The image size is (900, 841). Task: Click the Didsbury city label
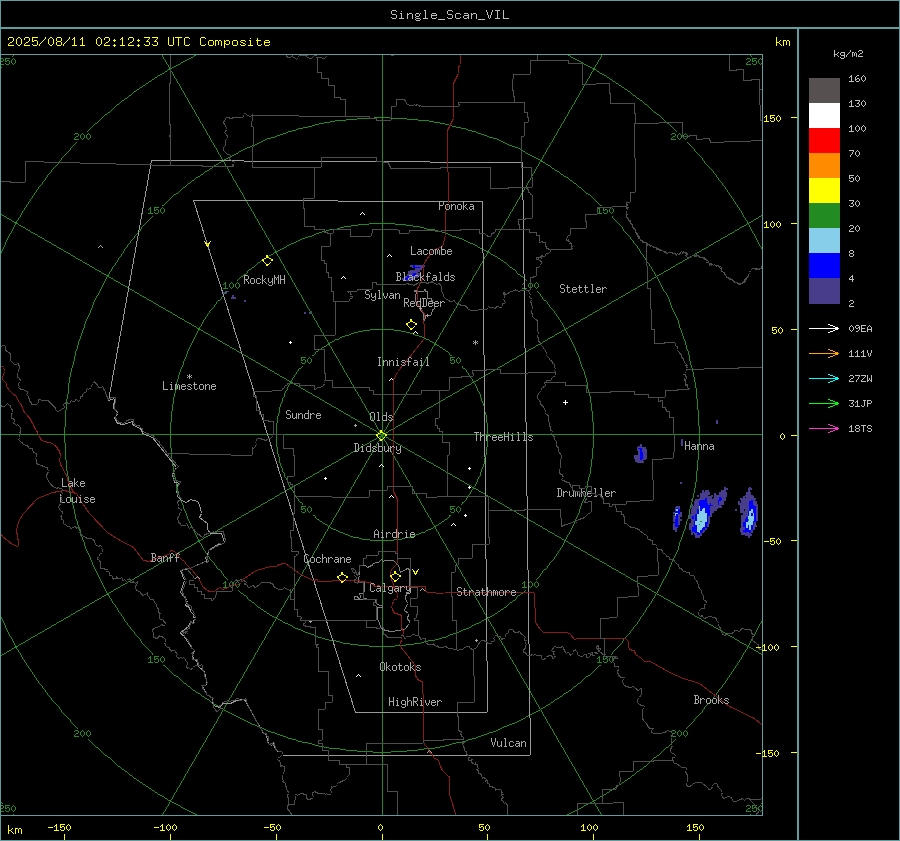click(377, 448)
